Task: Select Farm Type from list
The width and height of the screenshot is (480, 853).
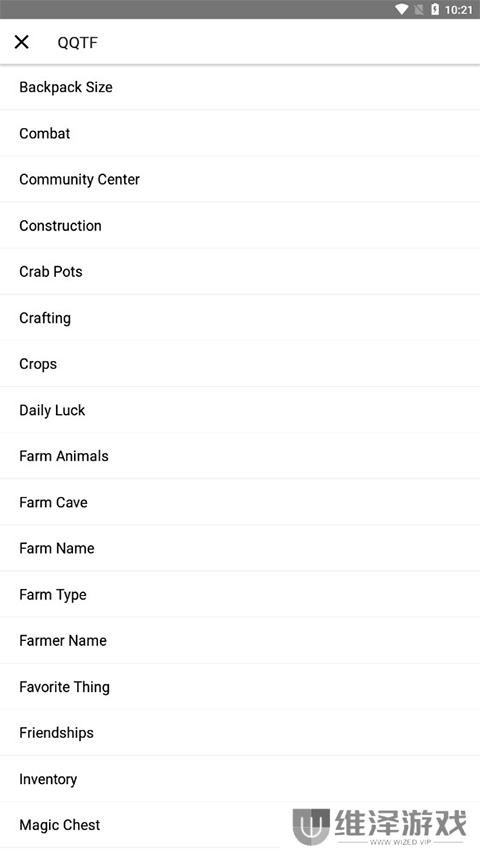Action: pos(240,595)
